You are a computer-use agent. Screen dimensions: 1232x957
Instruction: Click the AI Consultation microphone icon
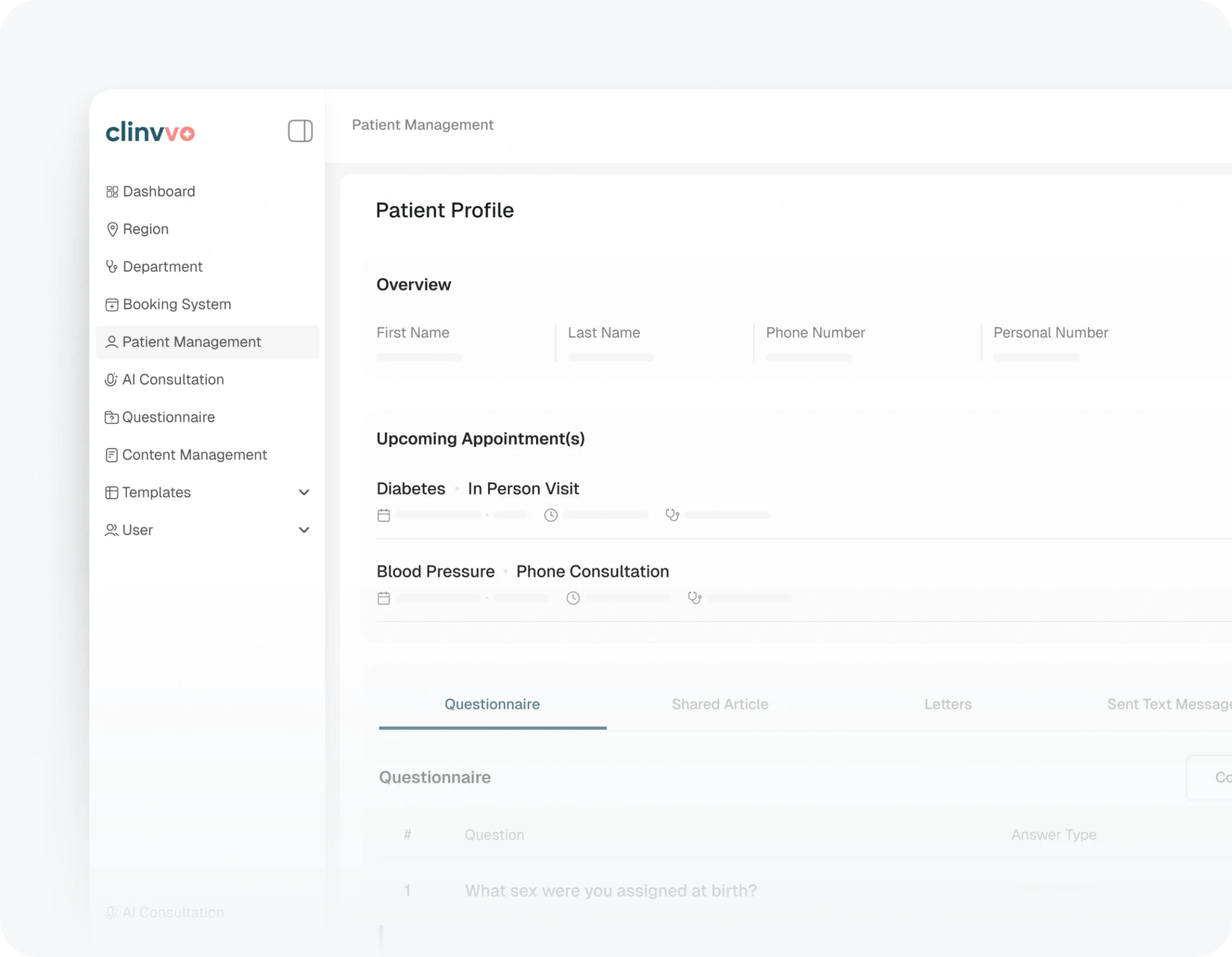[111, 380]
